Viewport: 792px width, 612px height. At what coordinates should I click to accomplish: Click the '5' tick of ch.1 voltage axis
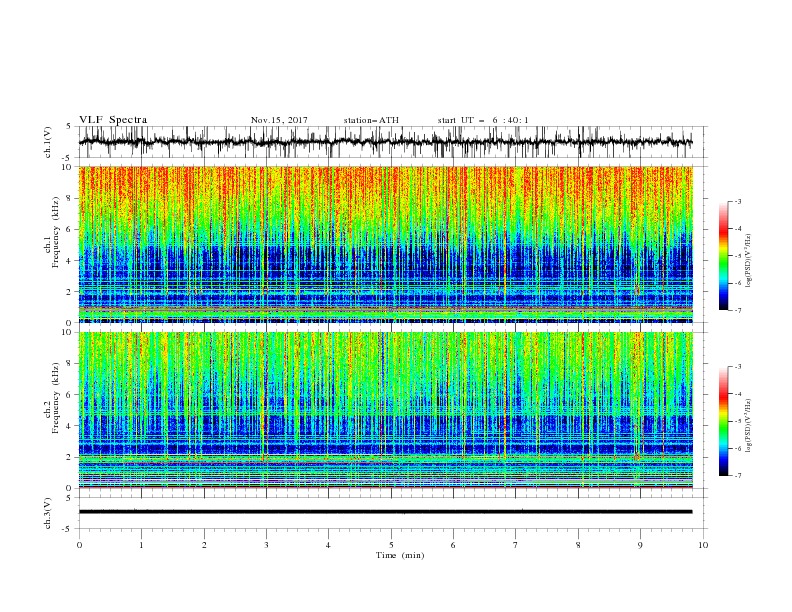click(69, 127)
